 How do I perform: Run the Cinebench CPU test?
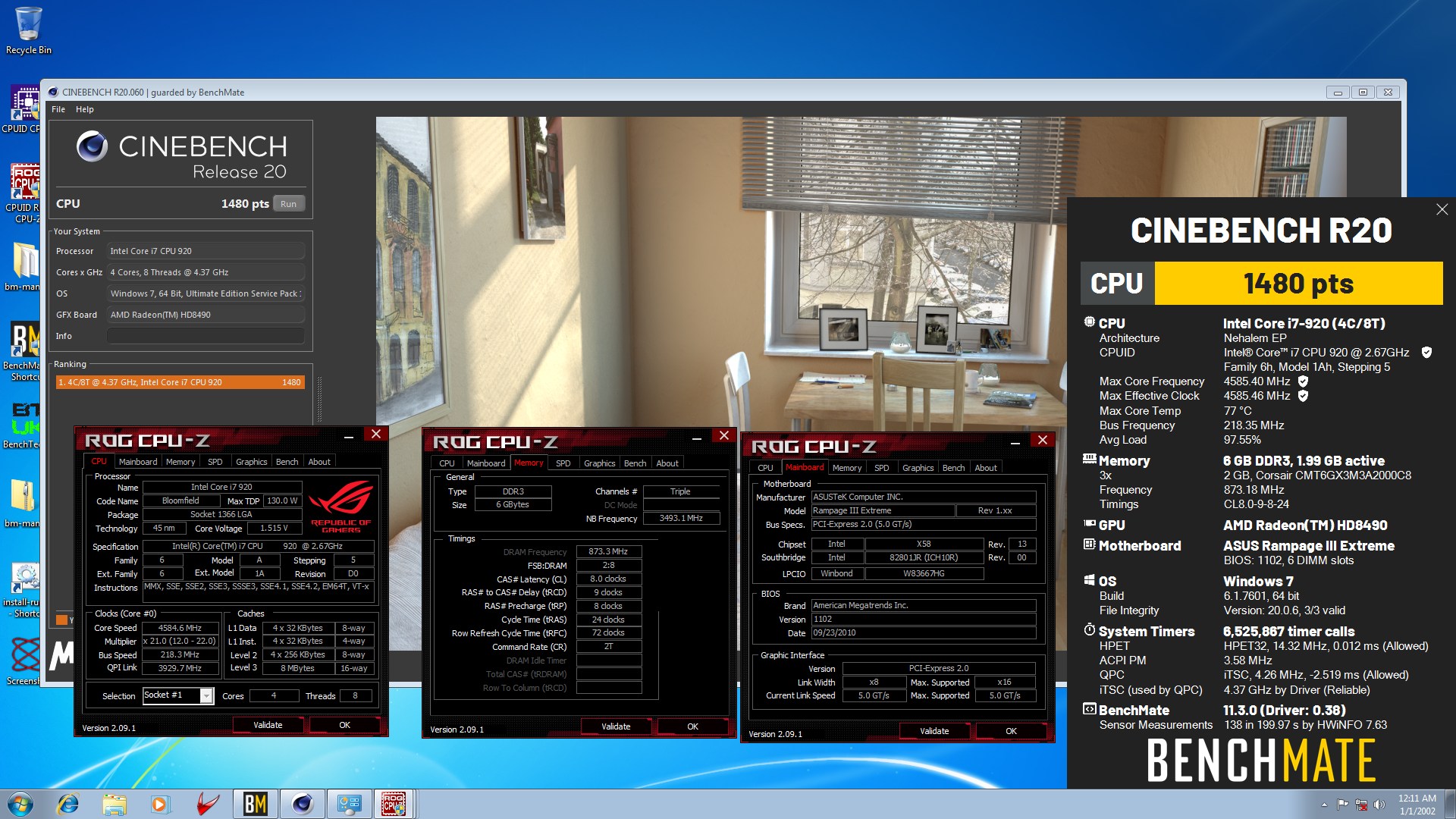289,203
